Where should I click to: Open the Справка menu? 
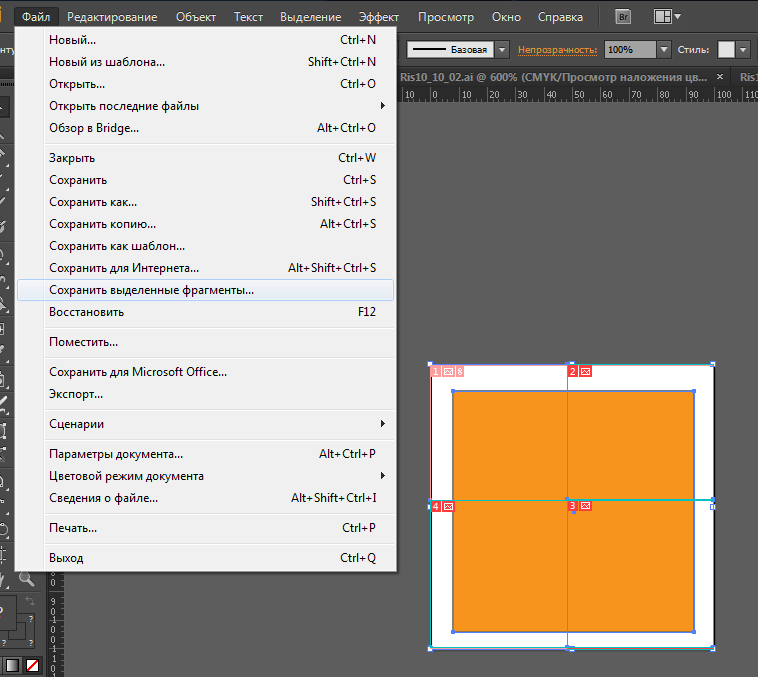click(560, 17)
